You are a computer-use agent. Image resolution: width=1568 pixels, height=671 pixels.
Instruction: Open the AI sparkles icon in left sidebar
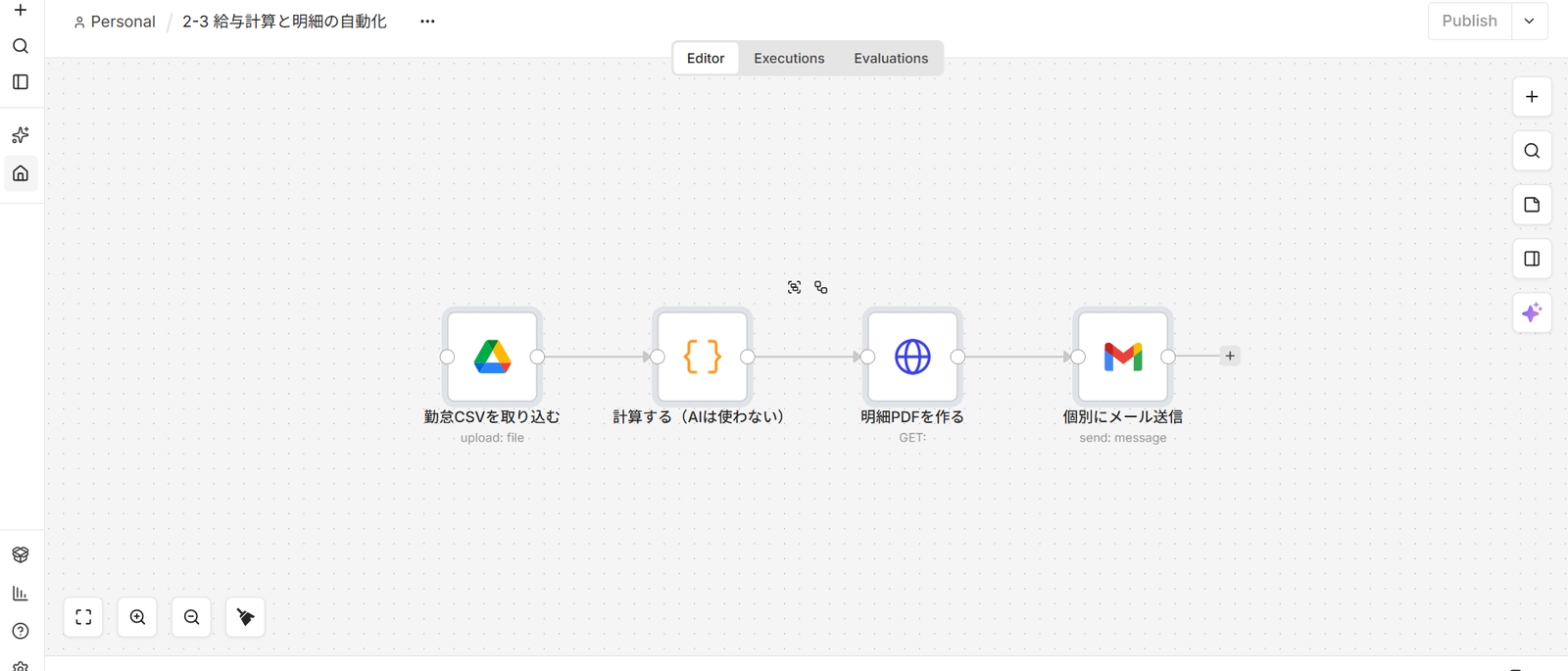tap(21, 135)
